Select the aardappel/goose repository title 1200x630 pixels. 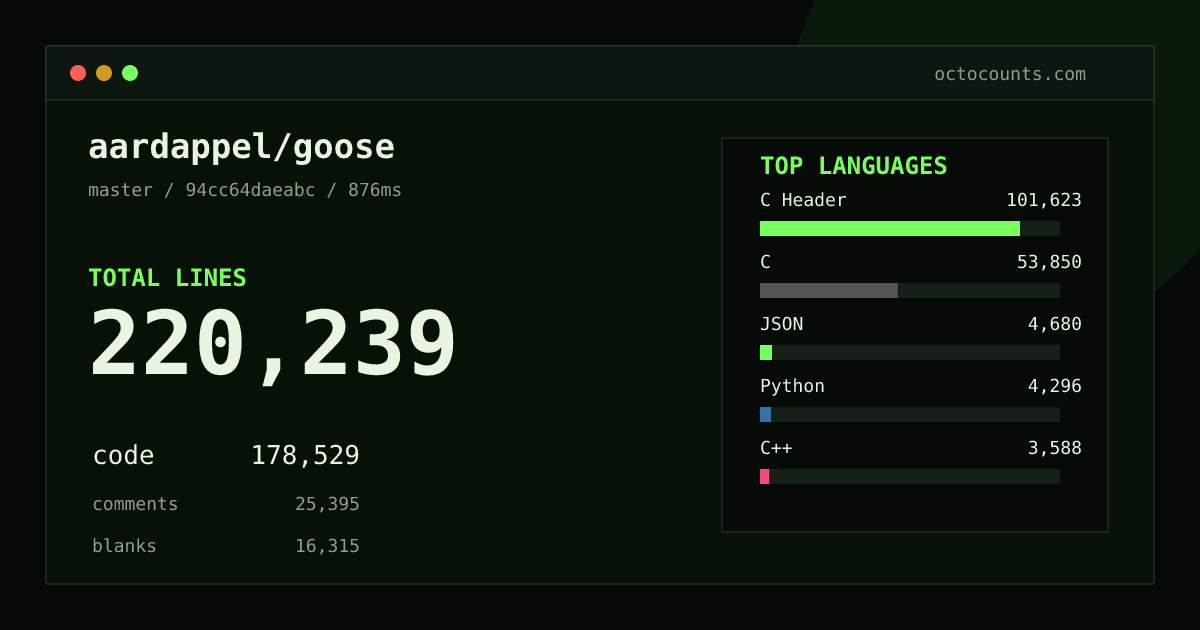242,148
